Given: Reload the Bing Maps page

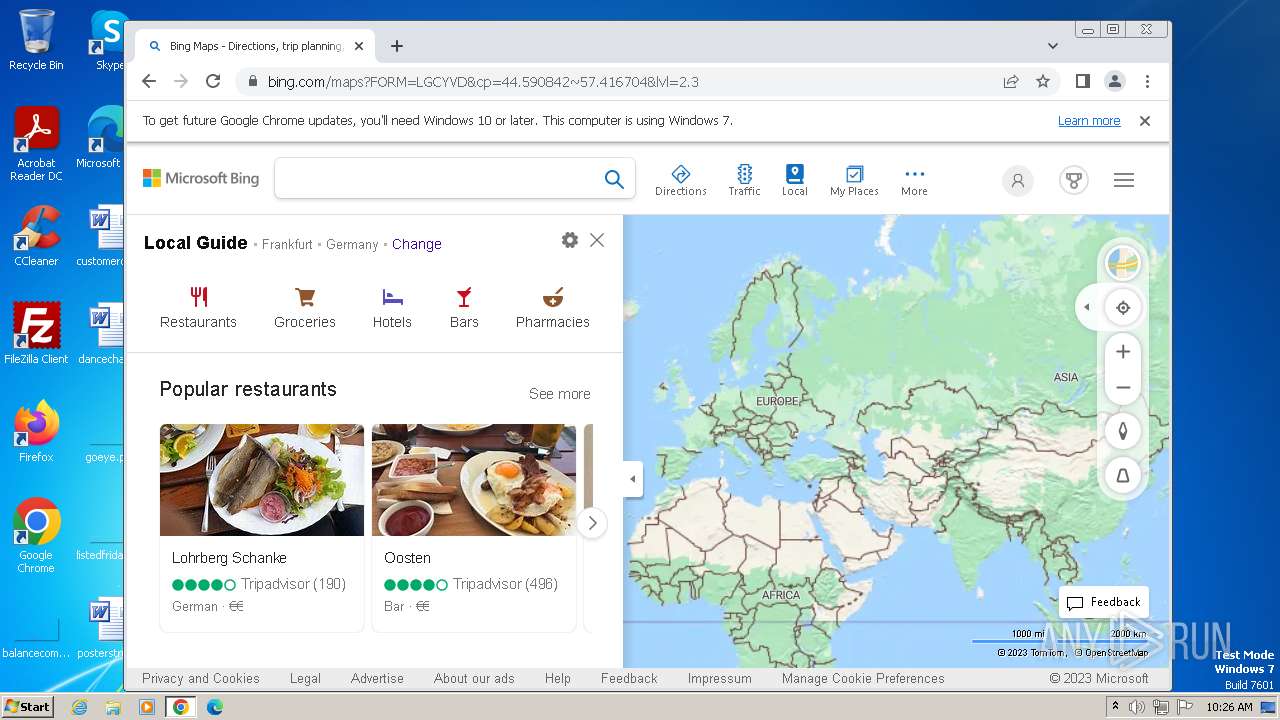Looking at the screenshot, I should tap(213, 82).
